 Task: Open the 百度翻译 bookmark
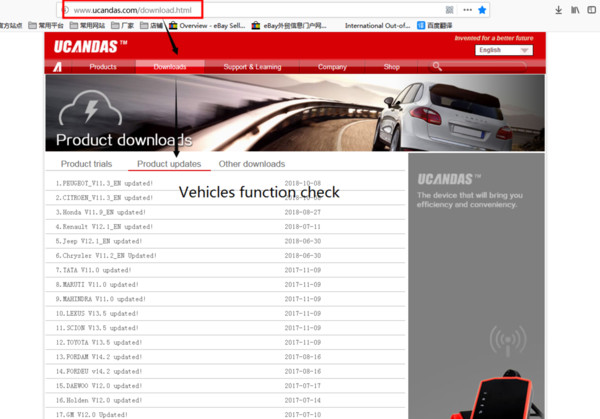click(434, 26)
